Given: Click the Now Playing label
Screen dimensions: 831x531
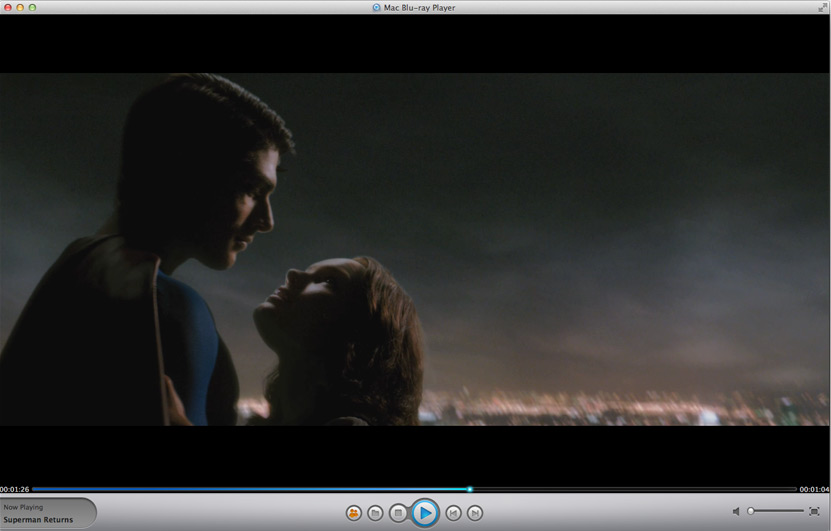Looking at the screenshot, I should click(23, 507).
